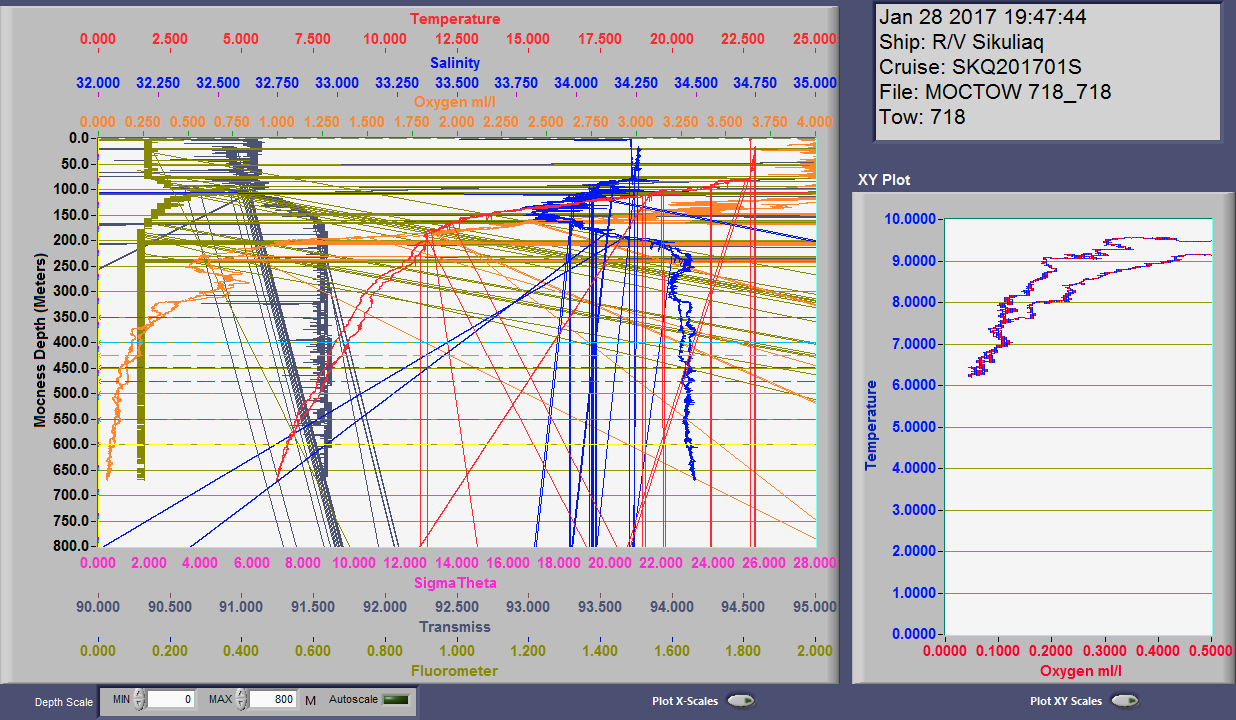Click the Mocness Depth (Meters) axis label

pyautogui.click(x=40, y=341)
